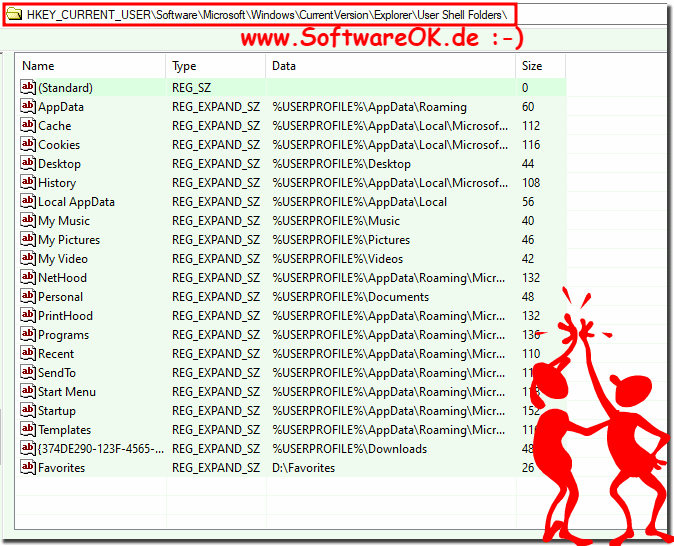The height and width of the screenshot is (546, 674).
Task: Click the string icon beside Cache
Action: (28, 125)
